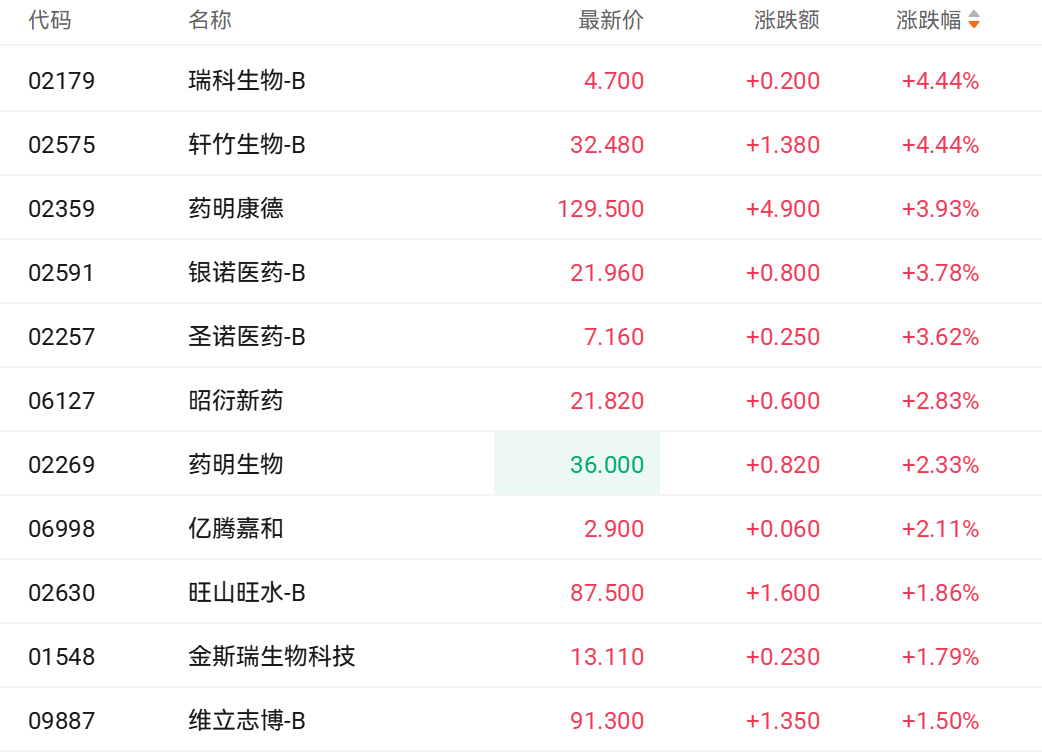Select the 涨跌额 column header
1042x752 pixels.
tap(786, 20)
